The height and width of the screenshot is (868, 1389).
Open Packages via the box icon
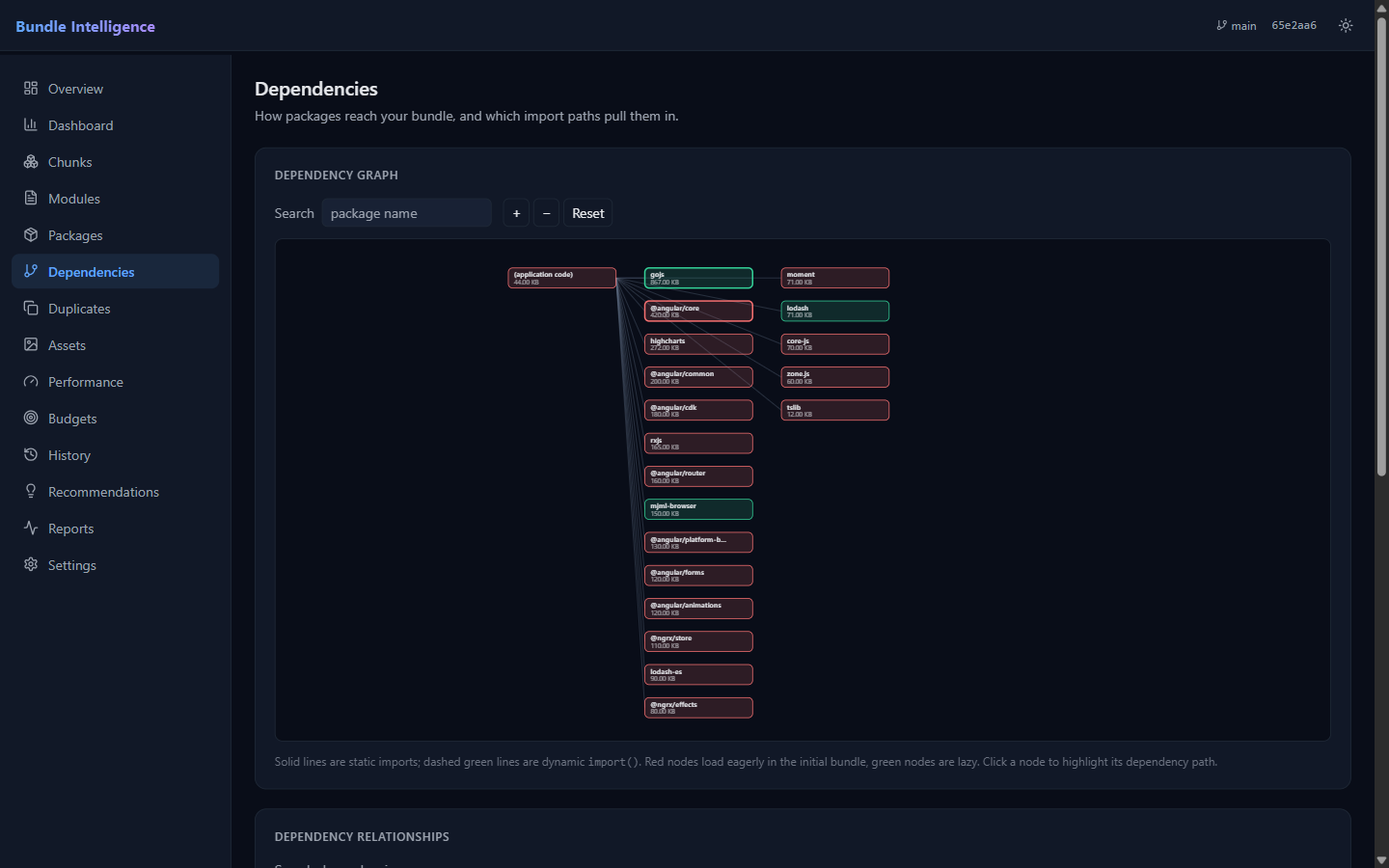[x=31, y=234]
